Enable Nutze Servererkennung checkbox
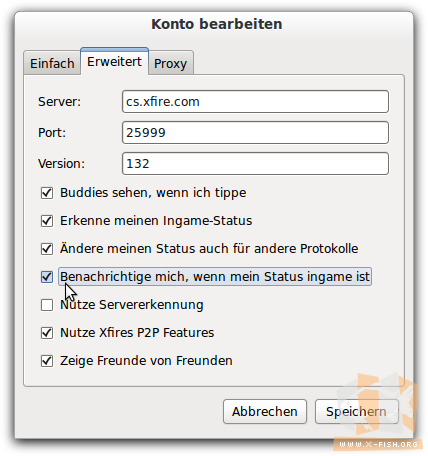 [x=47, y=305]
